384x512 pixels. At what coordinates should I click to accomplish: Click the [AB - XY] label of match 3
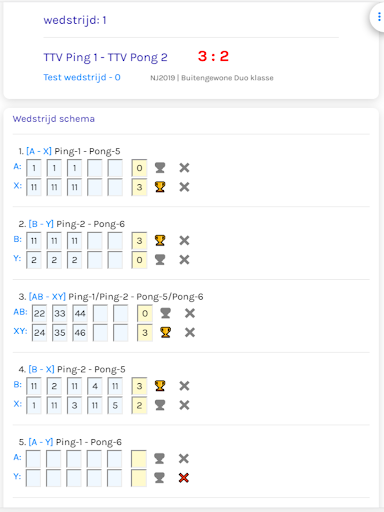tap(47, 296)
